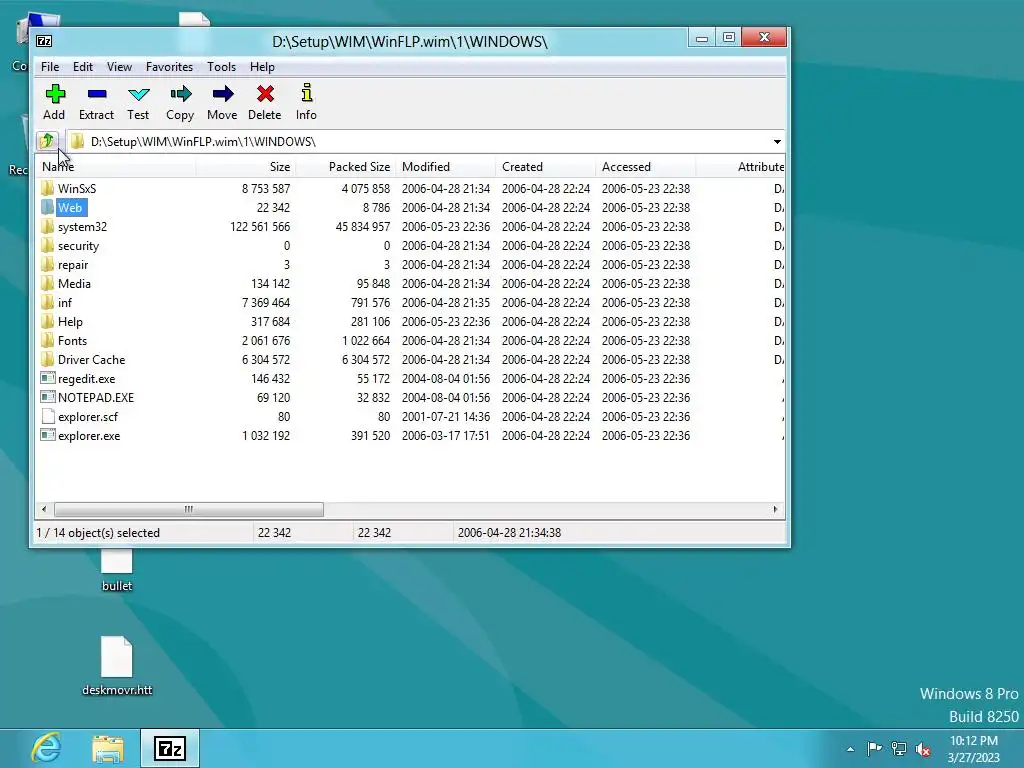Select the highlighted Web folder name
This screenshot has height=768, width=1024.
71,208
